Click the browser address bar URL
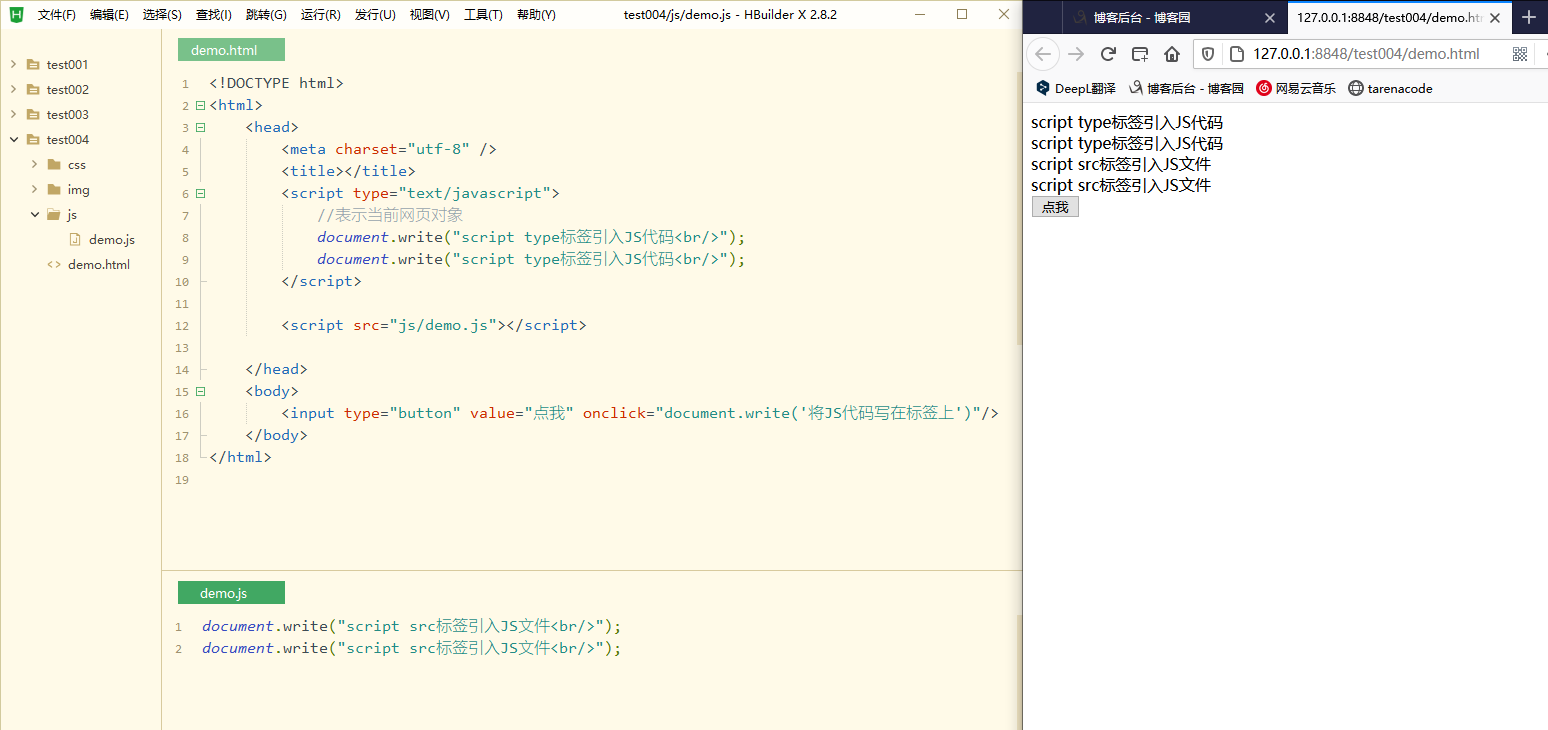This screenshot has height=730, width=1548. pyautogui.click(x=1366, y=54)
